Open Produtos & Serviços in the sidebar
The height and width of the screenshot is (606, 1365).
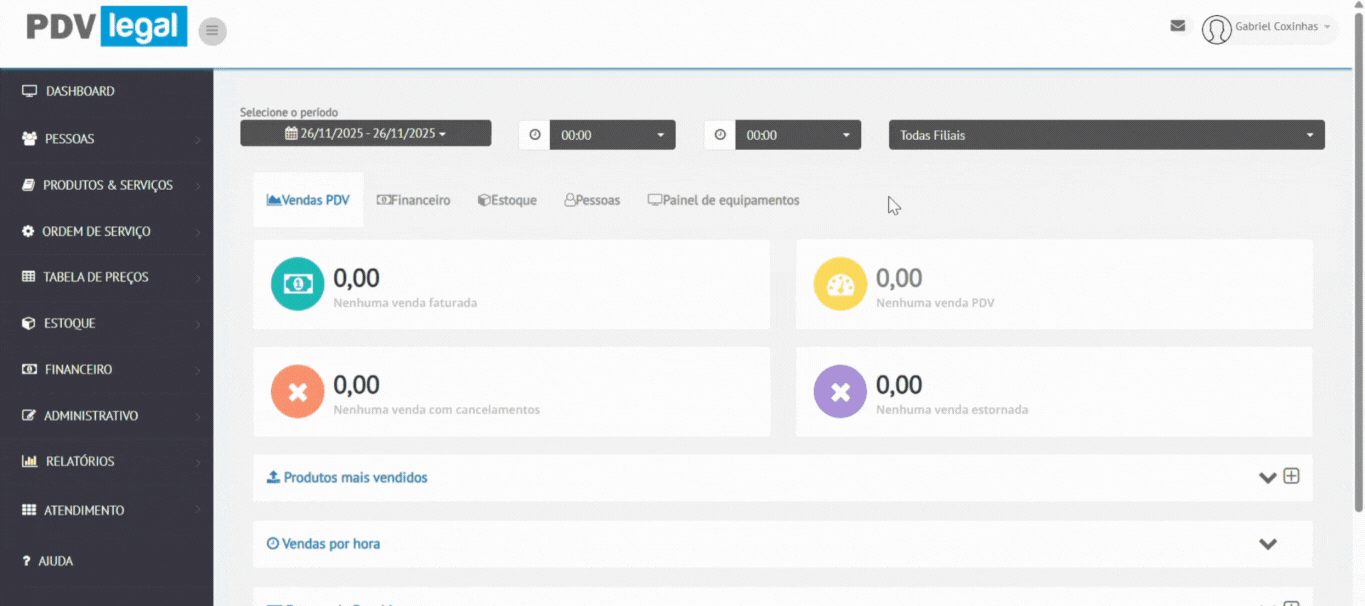107,185
